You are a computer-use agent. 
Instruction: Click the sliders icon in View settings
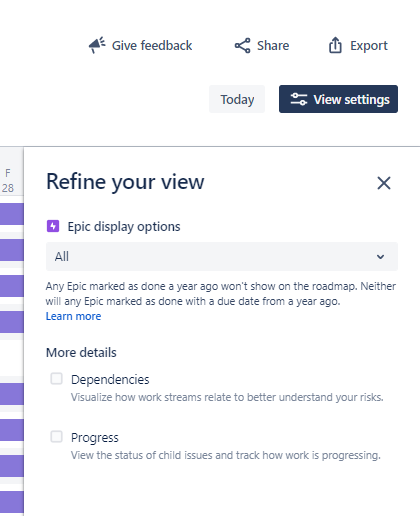298,99
